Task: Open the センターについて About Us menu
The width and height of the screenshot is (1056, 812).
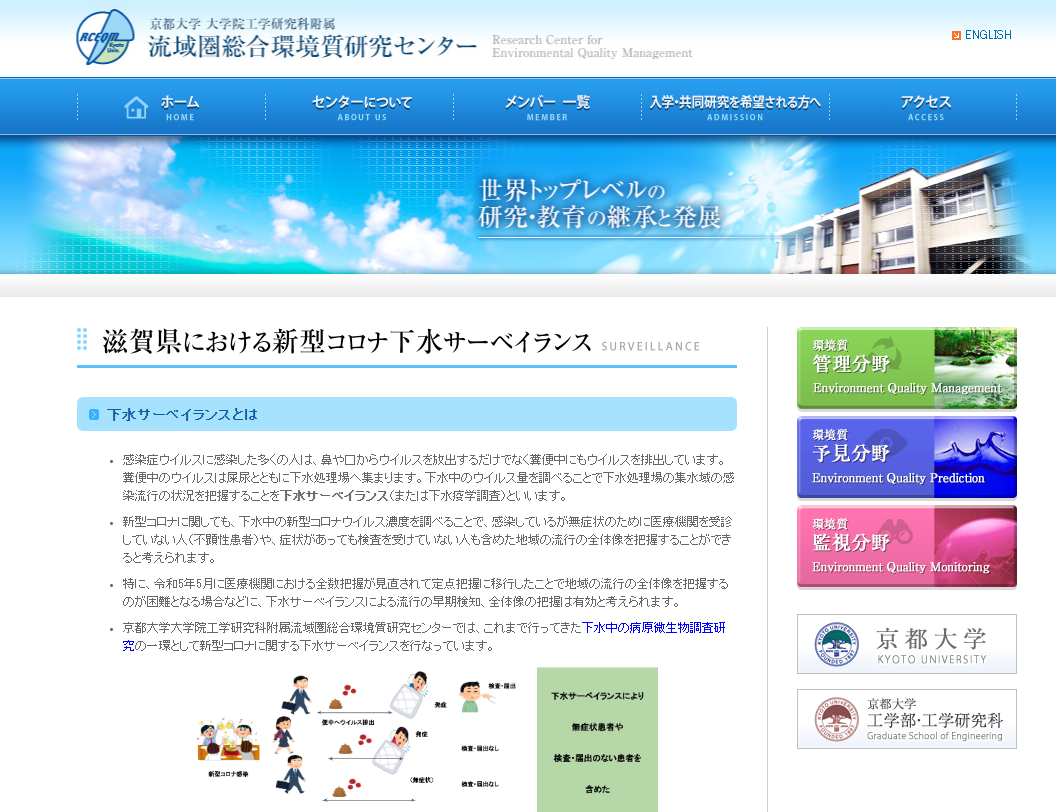Action: pyautogui.click(x=361, y=107)
